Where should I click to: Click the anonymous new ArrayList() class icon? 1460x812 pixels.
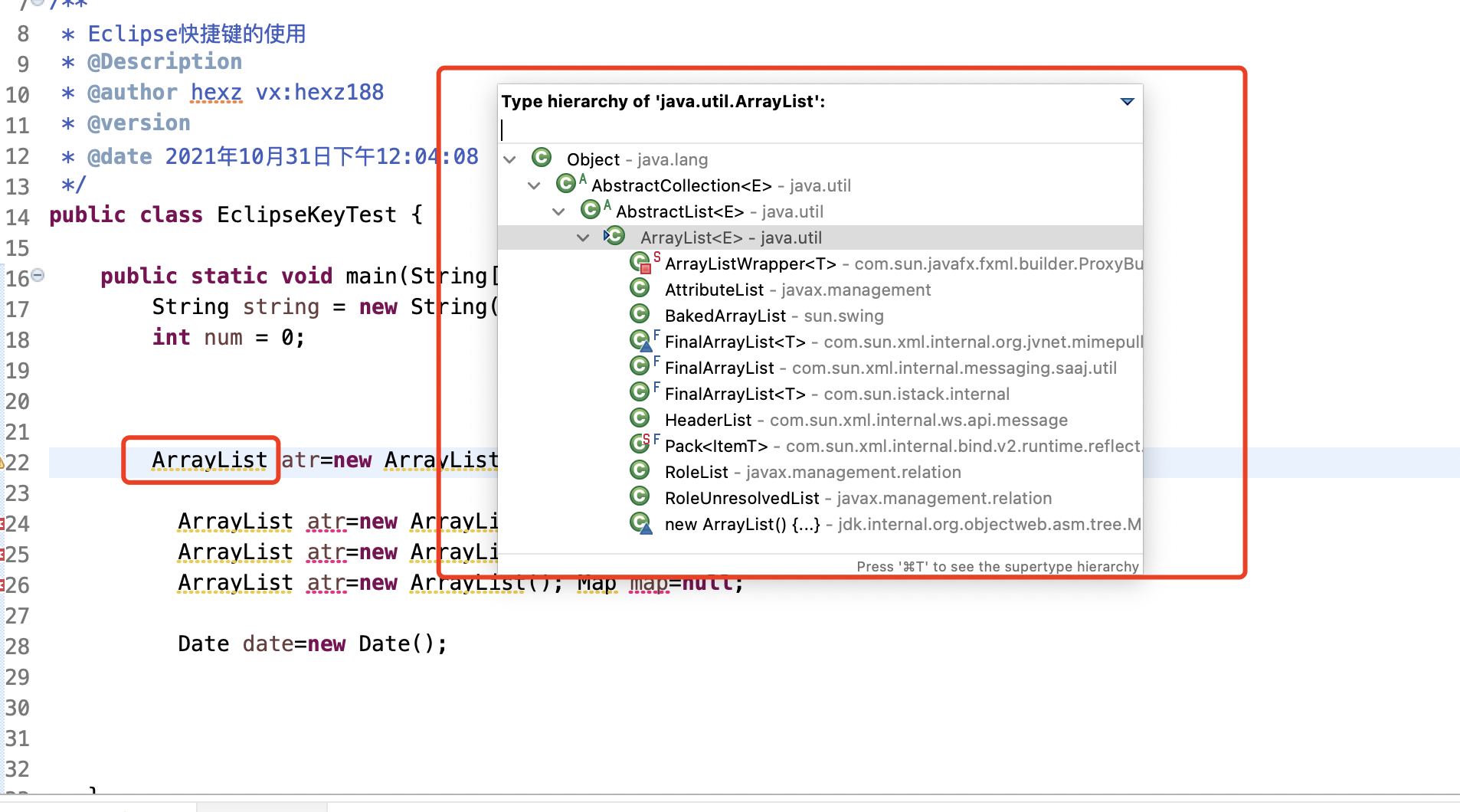[640, 523]
